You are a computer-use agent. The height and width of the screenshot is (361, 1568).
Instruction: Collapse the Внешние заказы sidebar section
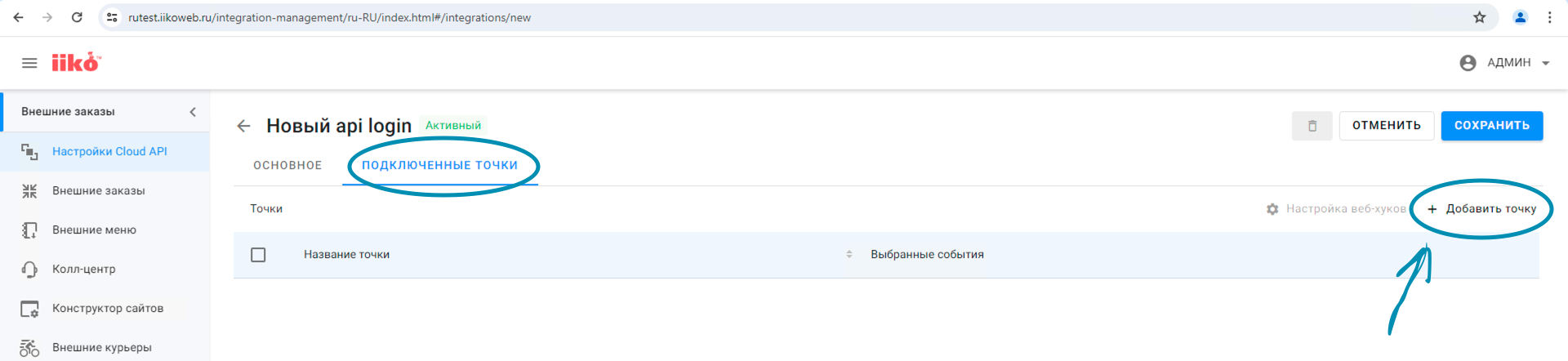[x=193, y=112]
